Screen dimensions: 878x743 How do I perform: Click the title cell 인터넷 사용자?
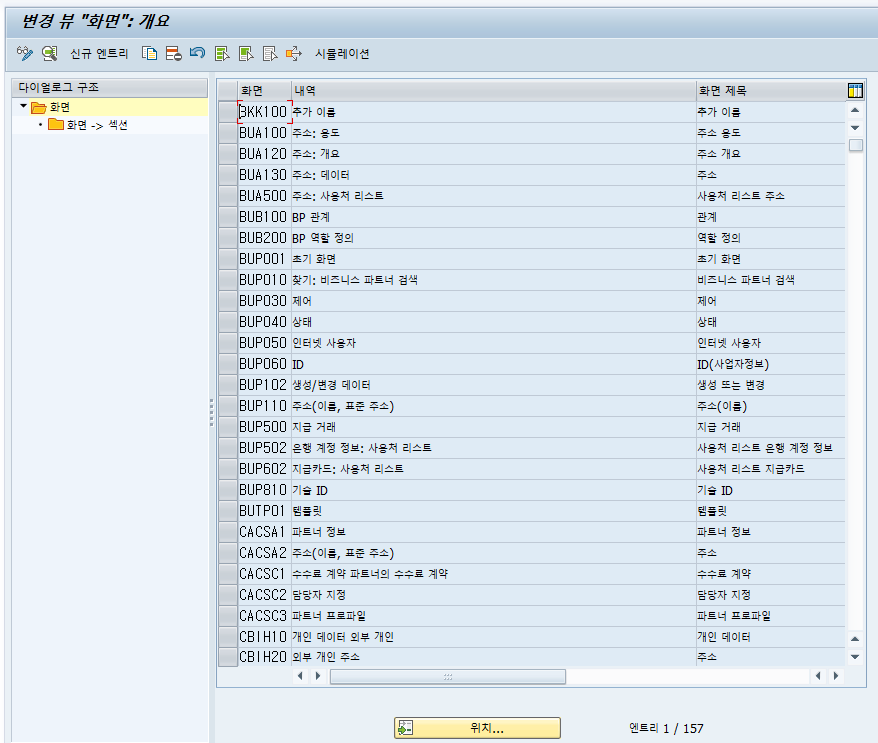pos(770,343)
